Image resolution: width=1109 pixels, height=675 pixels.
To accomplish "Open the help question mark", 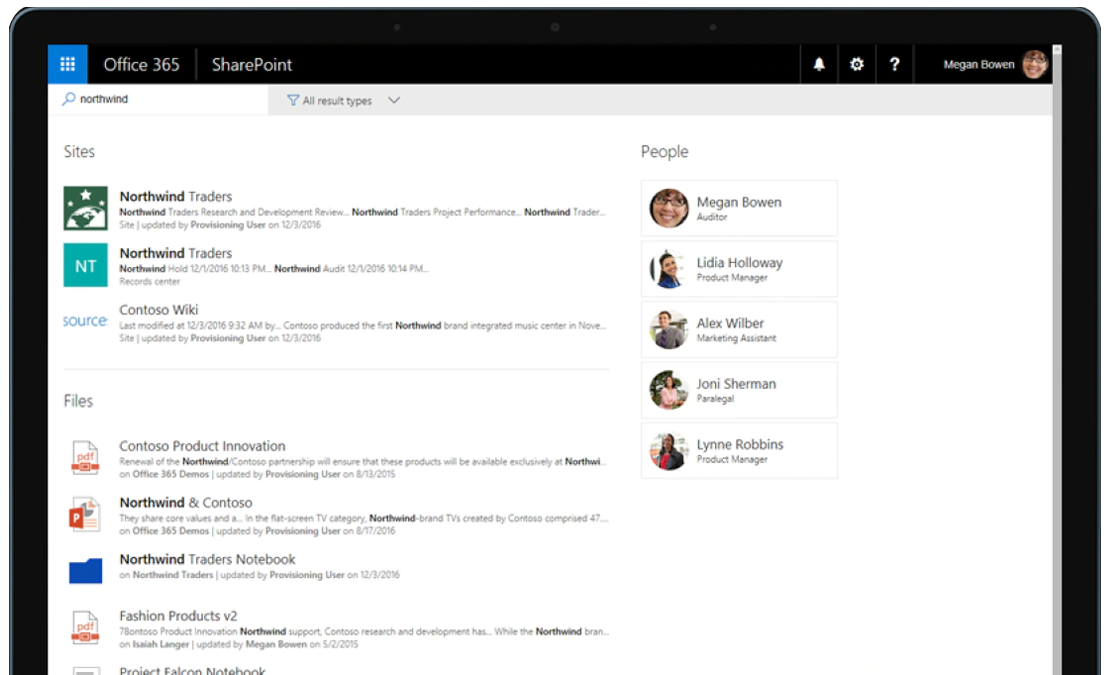I will (895, 64).
